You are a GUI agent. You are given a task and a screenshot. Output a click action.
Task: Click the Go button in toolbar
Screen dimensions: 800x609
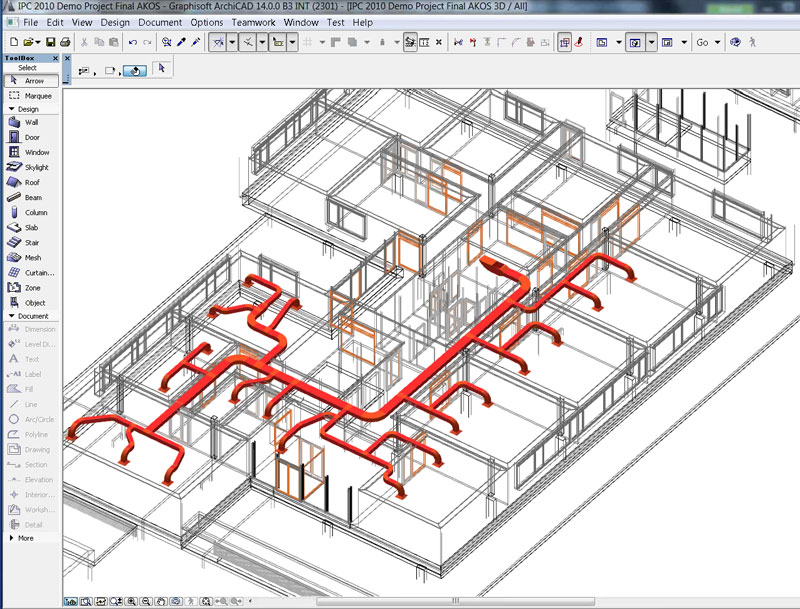click(x=702, y=42)
